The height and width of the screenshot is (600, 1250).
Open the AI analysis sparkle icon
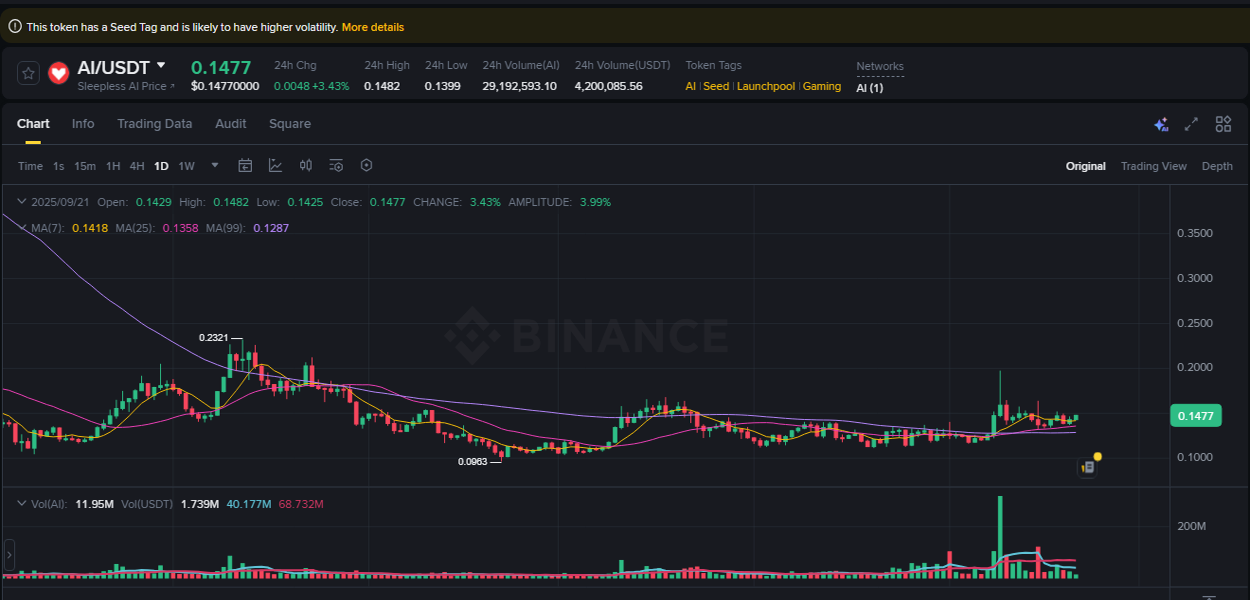[1161, 124]
